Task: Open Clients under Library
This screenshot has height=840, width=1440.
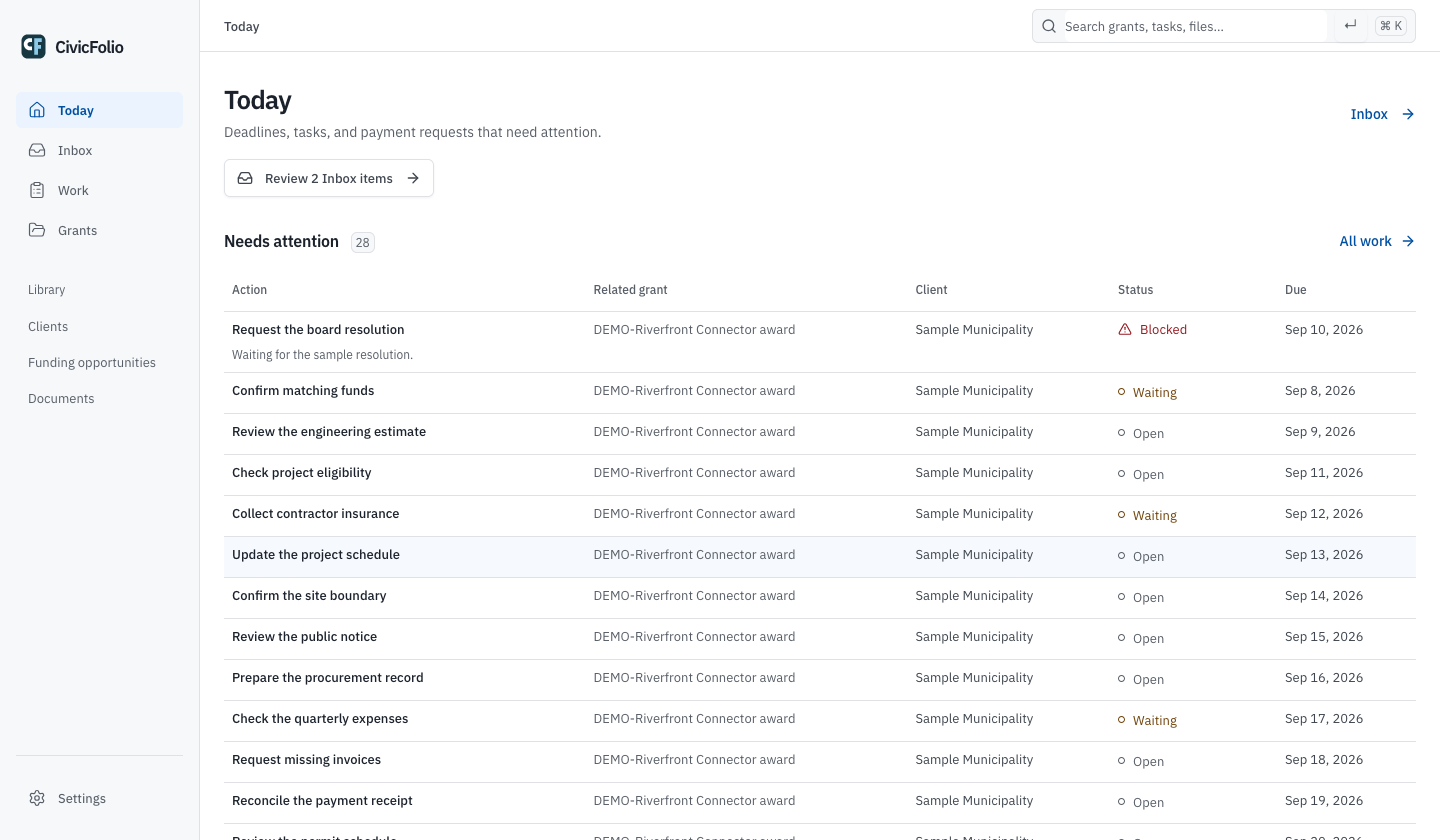Action: [48, 326]
